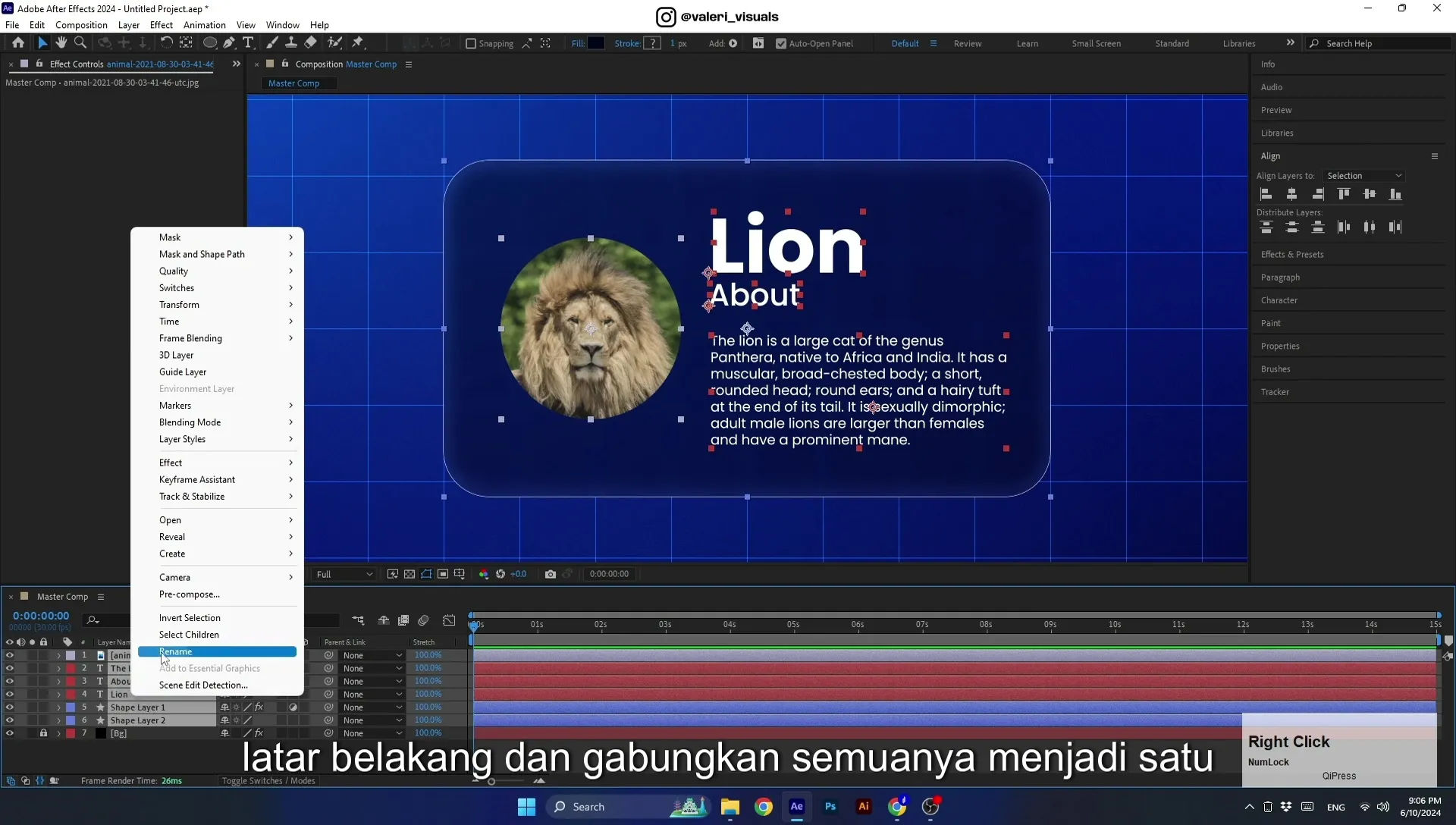Expand the [Bg] layer twirl arrow
1456x825 pixels.
(x=58, y=733)
